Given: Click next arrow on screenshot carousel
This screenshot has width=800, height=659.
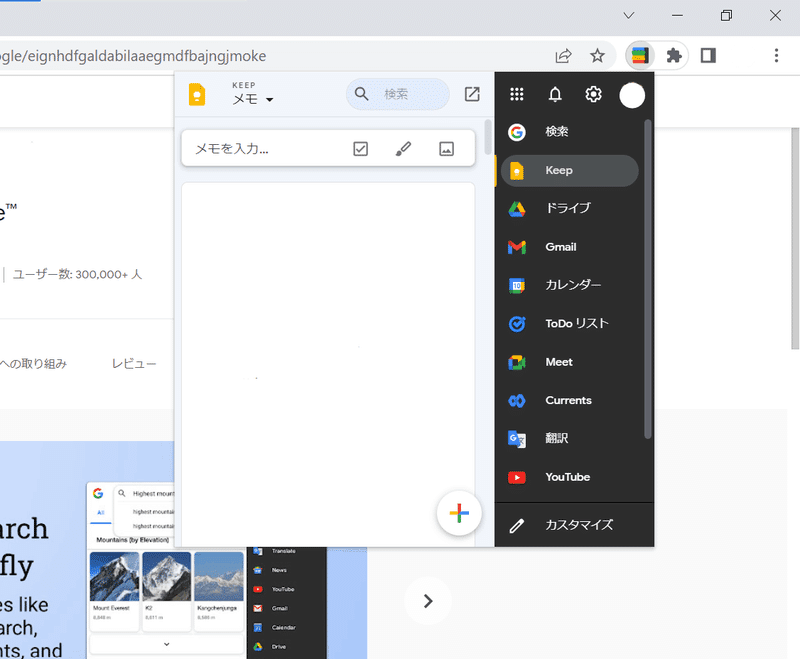Looking at the screenshot, I should tap(428, 601).
